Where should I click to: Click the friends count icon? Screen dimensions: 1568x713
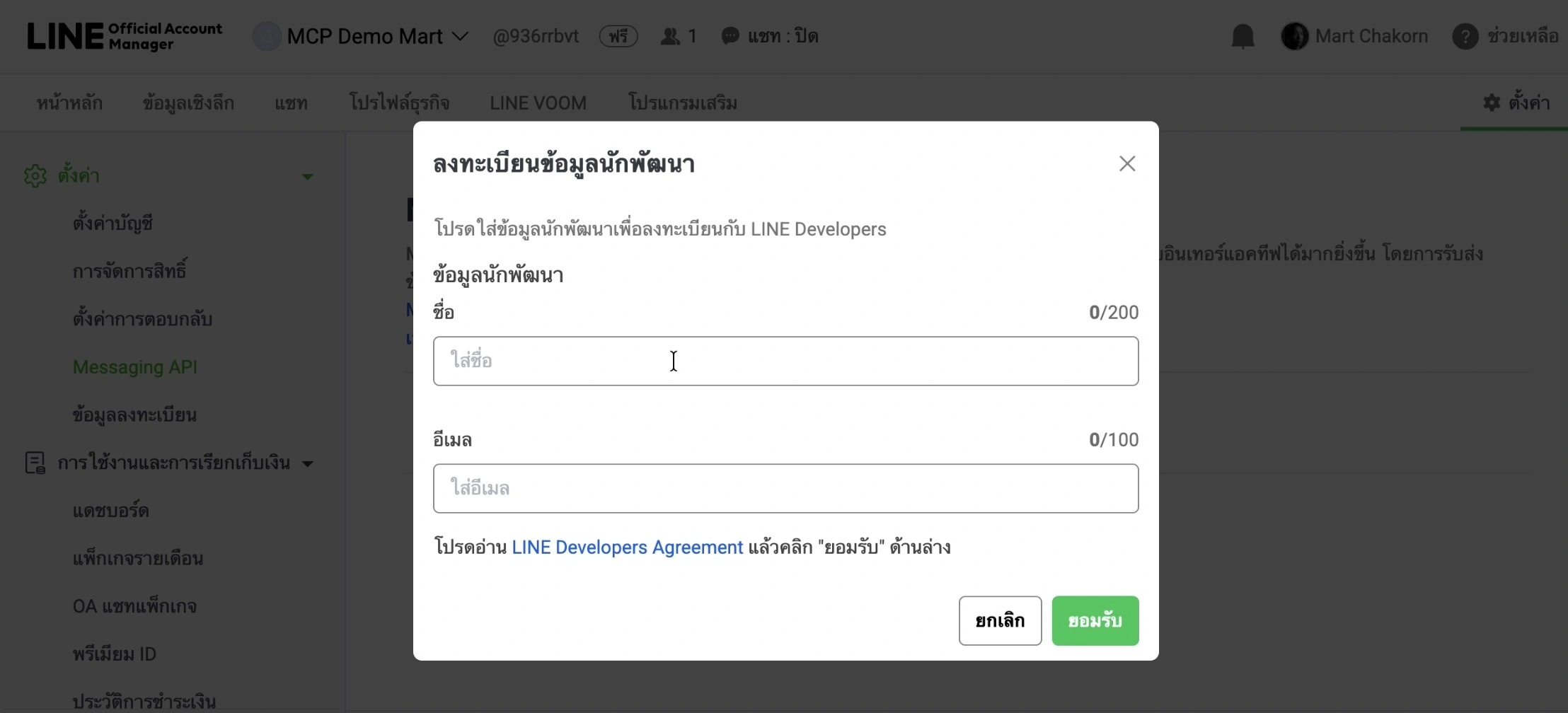[x=669, y=36]
